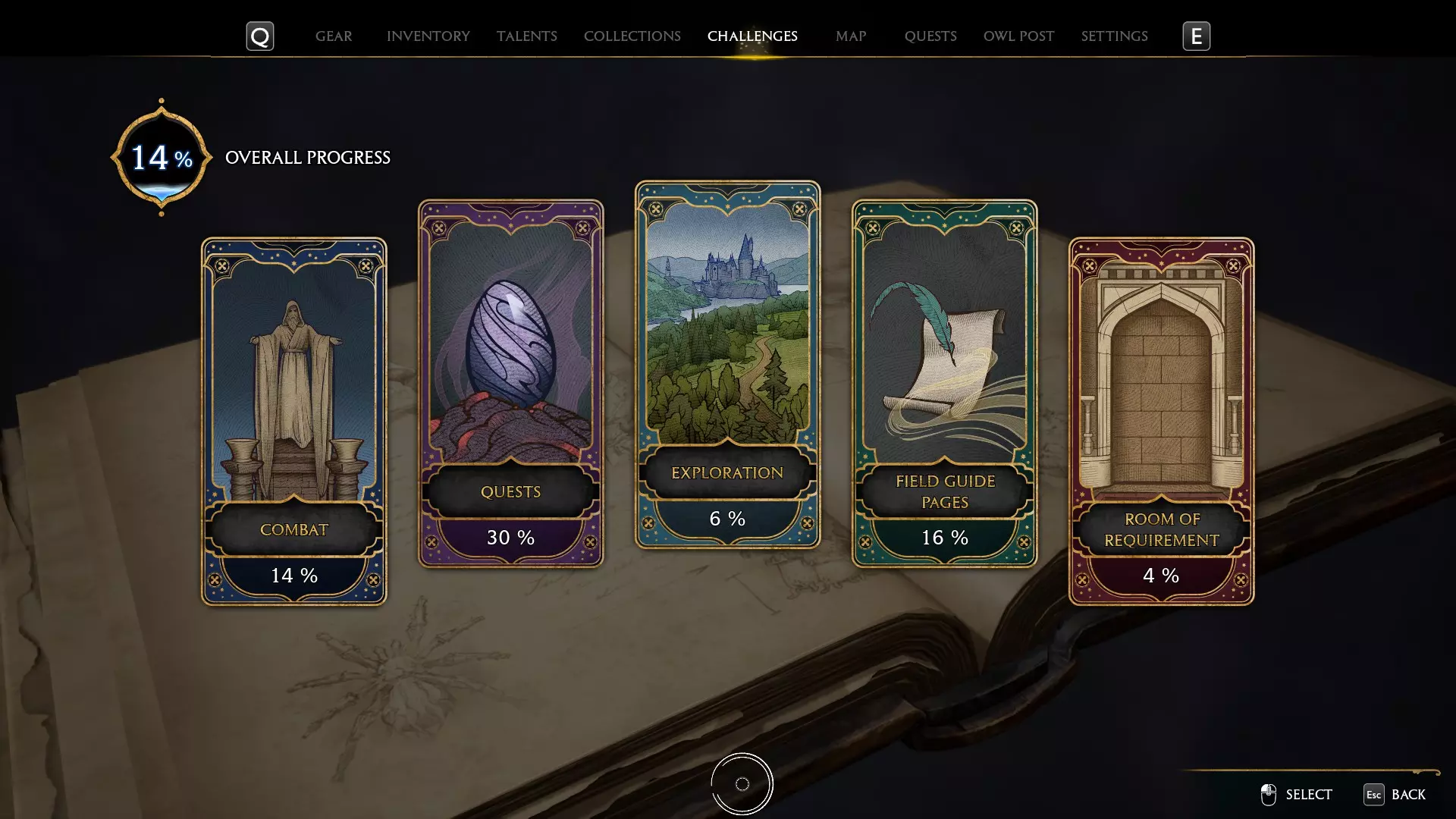Select the Quests dragon egg card
Image resolution: width=1456 pixels, height=819 pixels.
[x=510, y=384]
